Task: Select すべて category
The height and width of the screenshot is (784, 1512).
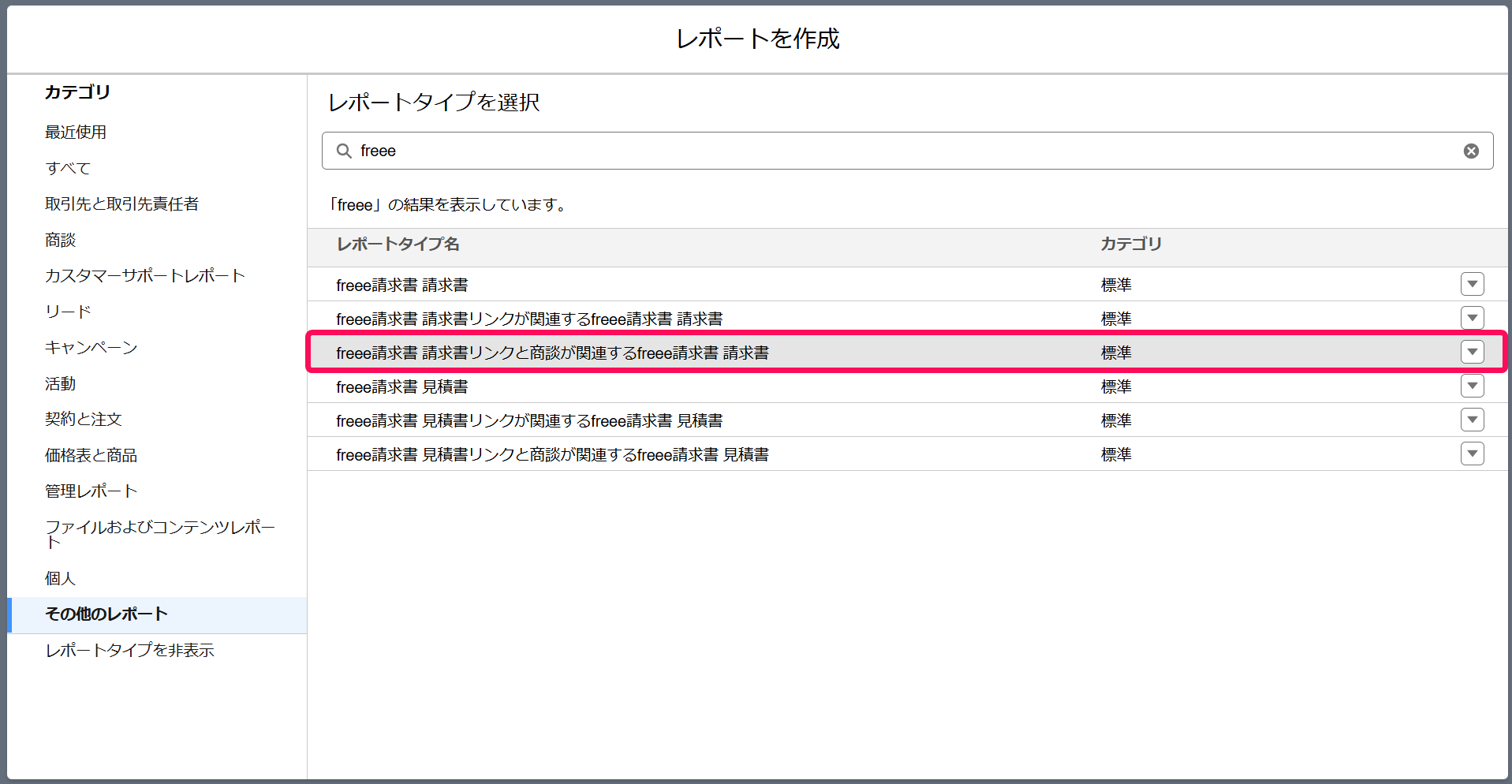Action: click(x=68, y=168)
